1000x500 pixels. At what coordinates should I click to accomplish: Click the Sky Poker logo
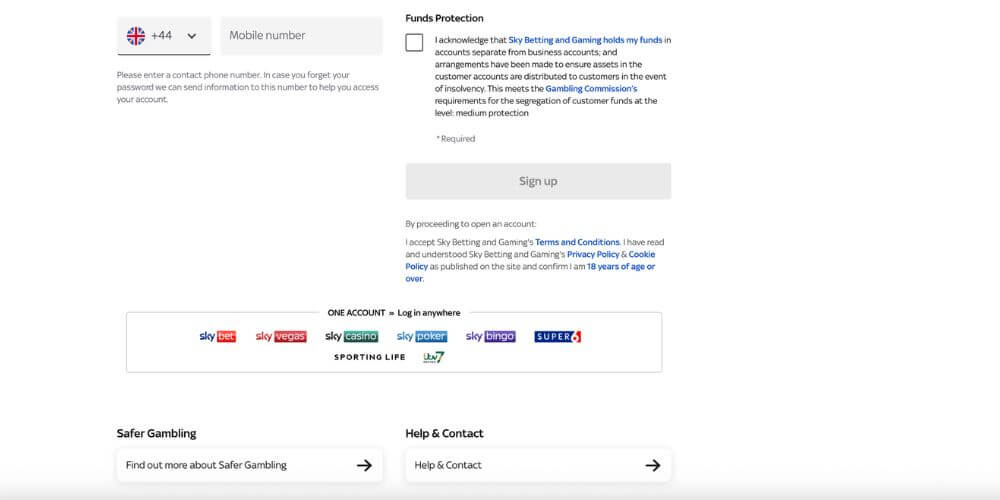tap(422, 337)
